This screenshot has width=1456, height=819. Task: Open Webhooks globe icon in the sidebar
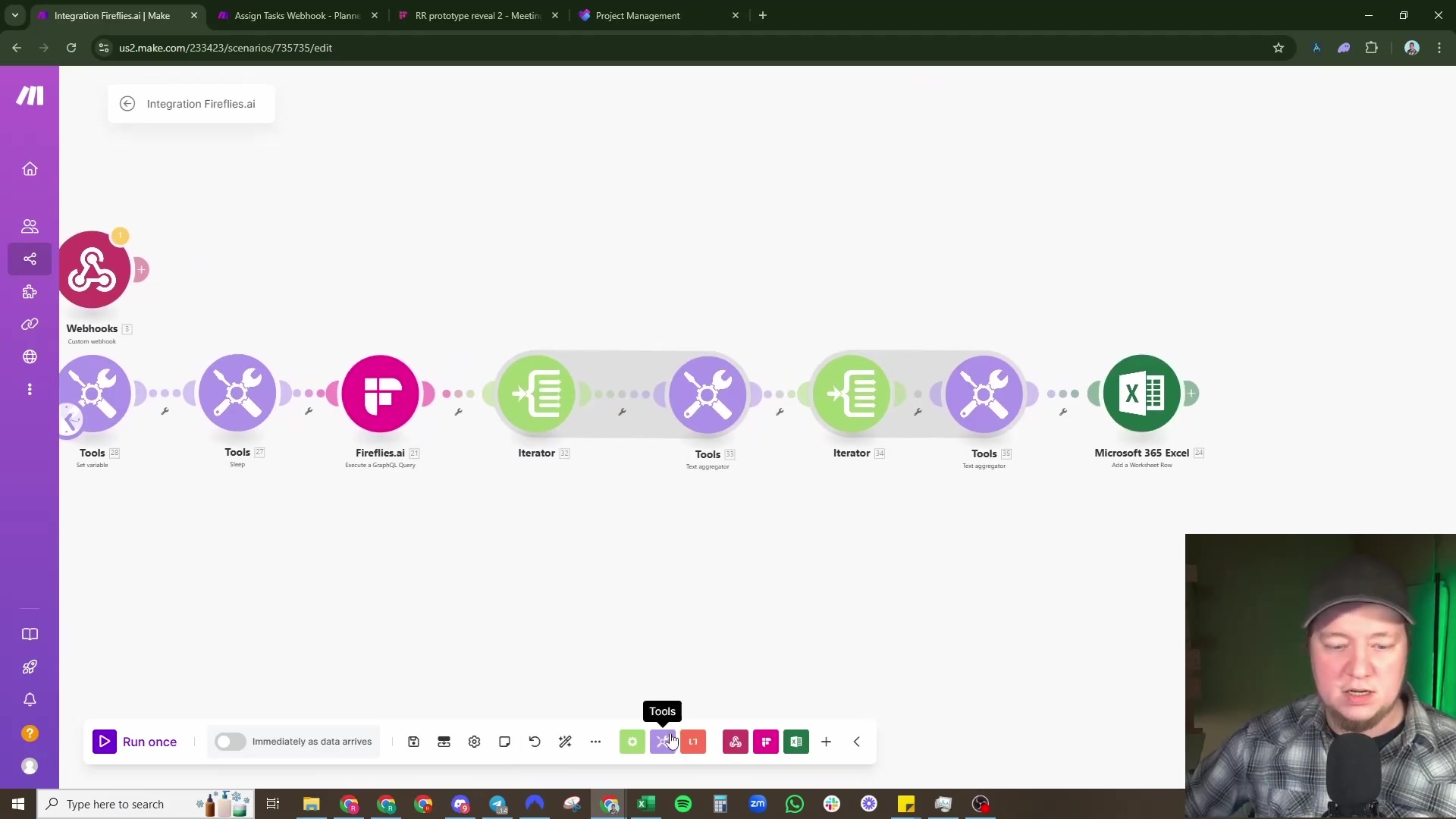pos(30,356)
